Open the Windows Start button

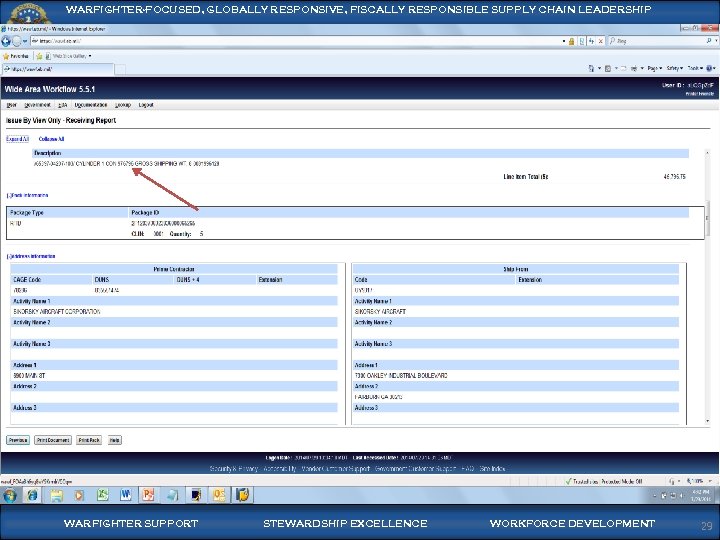click(10, 495)
